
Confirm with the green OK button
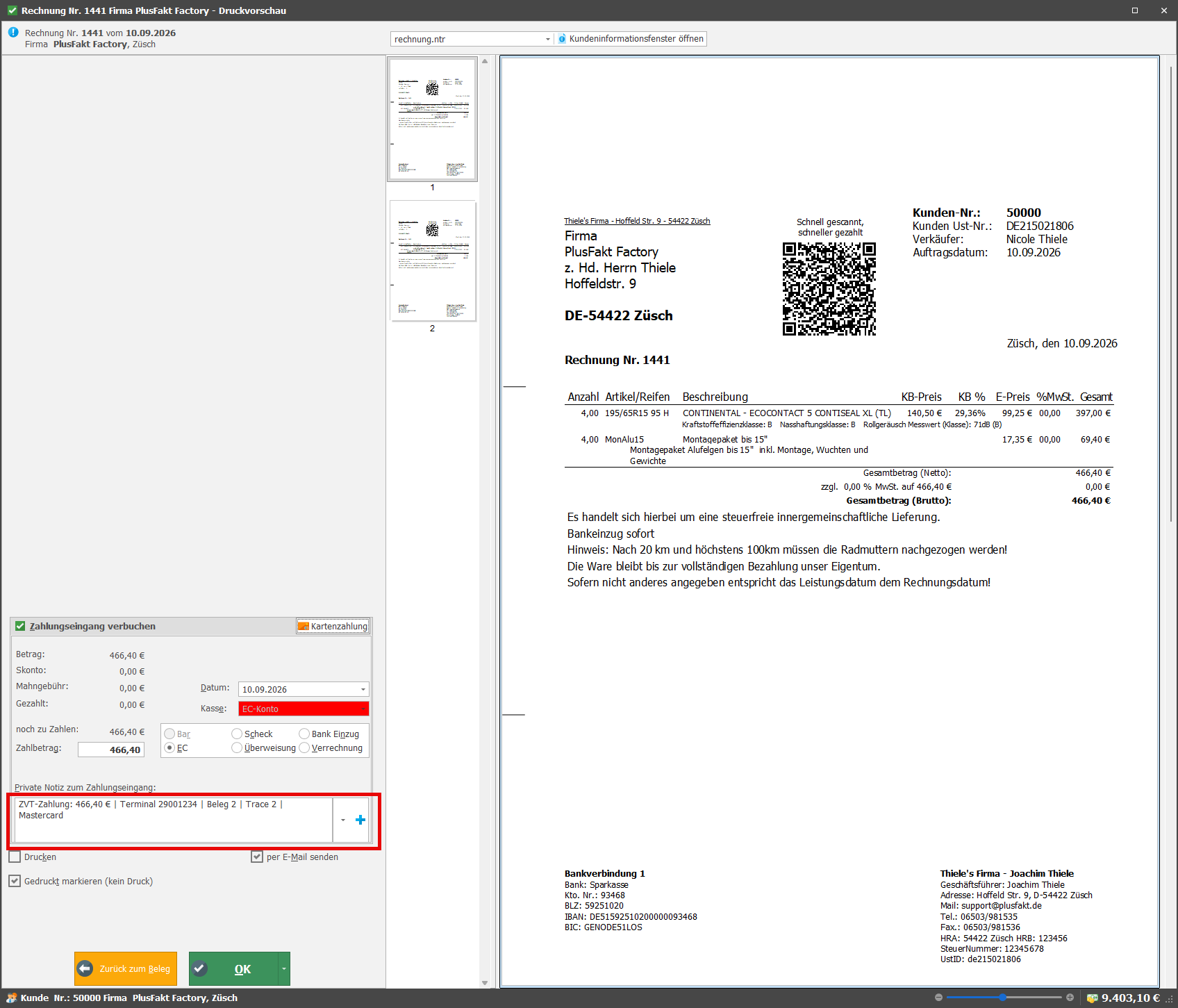[x=233, y=968]
